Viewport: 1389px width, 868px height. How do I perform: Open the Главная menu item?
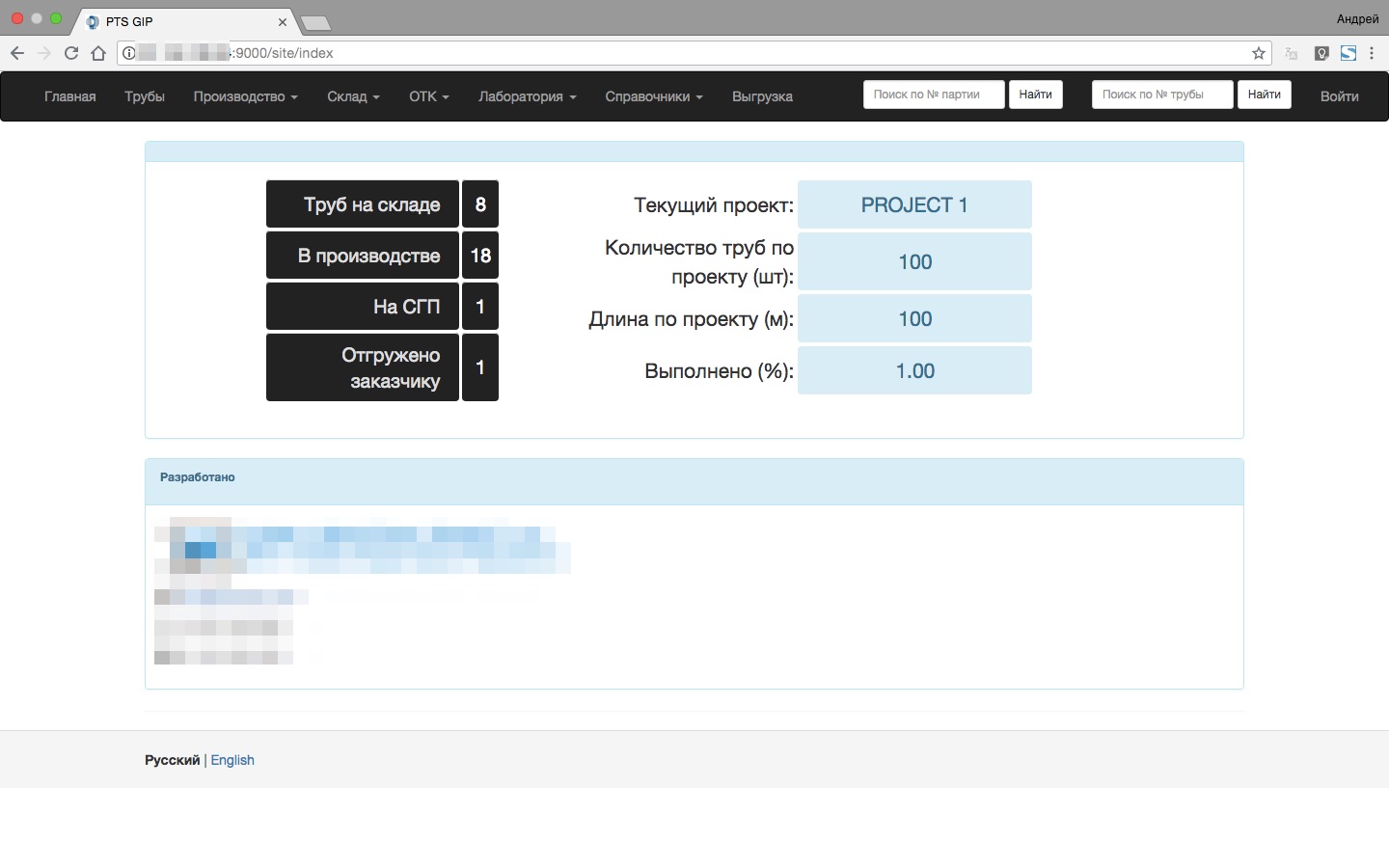pos(70,96)
